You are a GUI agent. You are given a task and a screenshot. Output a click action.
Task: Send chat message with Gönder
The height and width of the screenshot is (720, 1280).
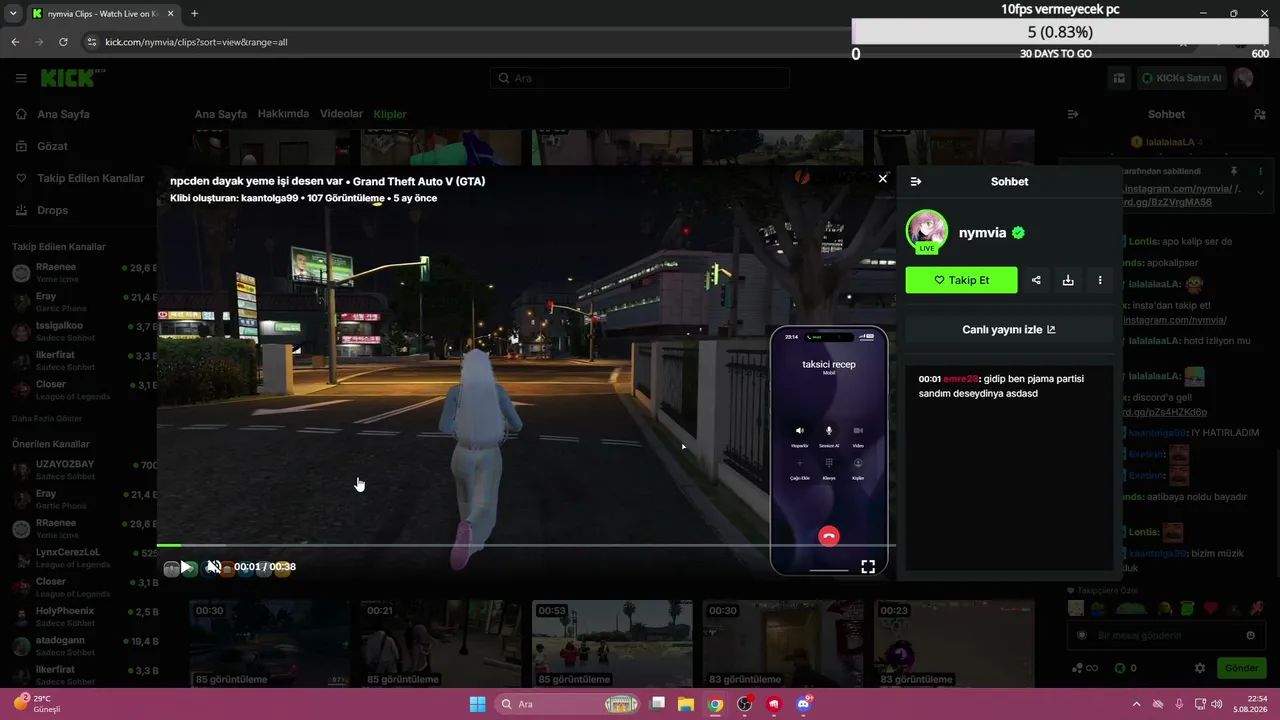coord(1241,668)
